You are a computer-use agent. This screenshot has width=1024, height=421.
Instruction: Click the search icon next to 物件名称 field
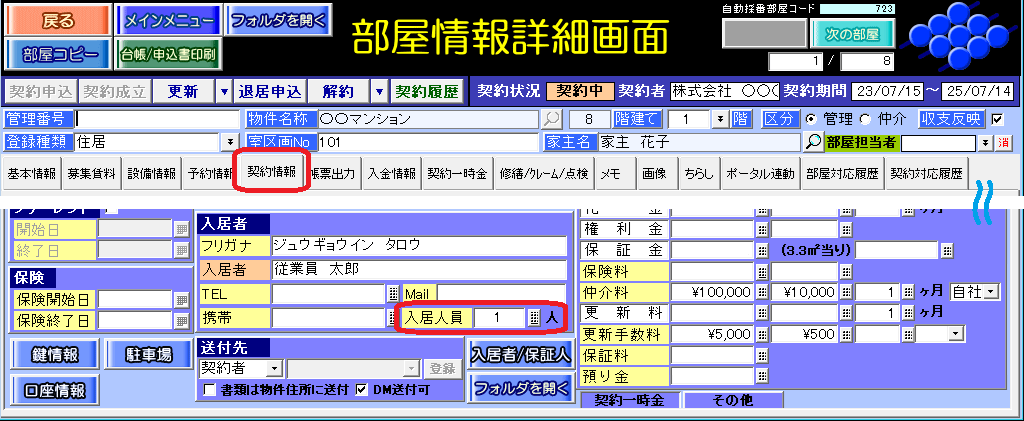pos(552,119)
